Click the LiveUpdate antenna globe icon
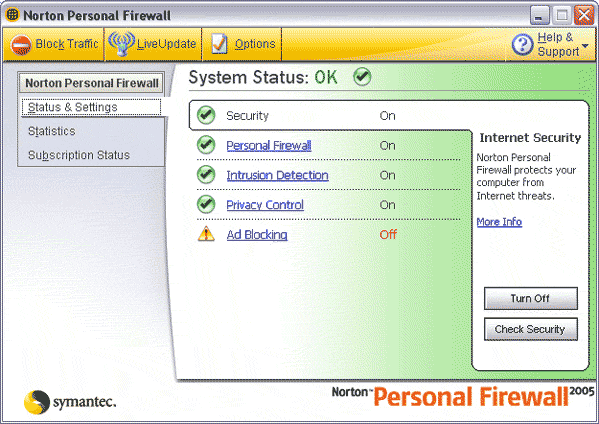599x424 pixels. [x=121, y=44]
